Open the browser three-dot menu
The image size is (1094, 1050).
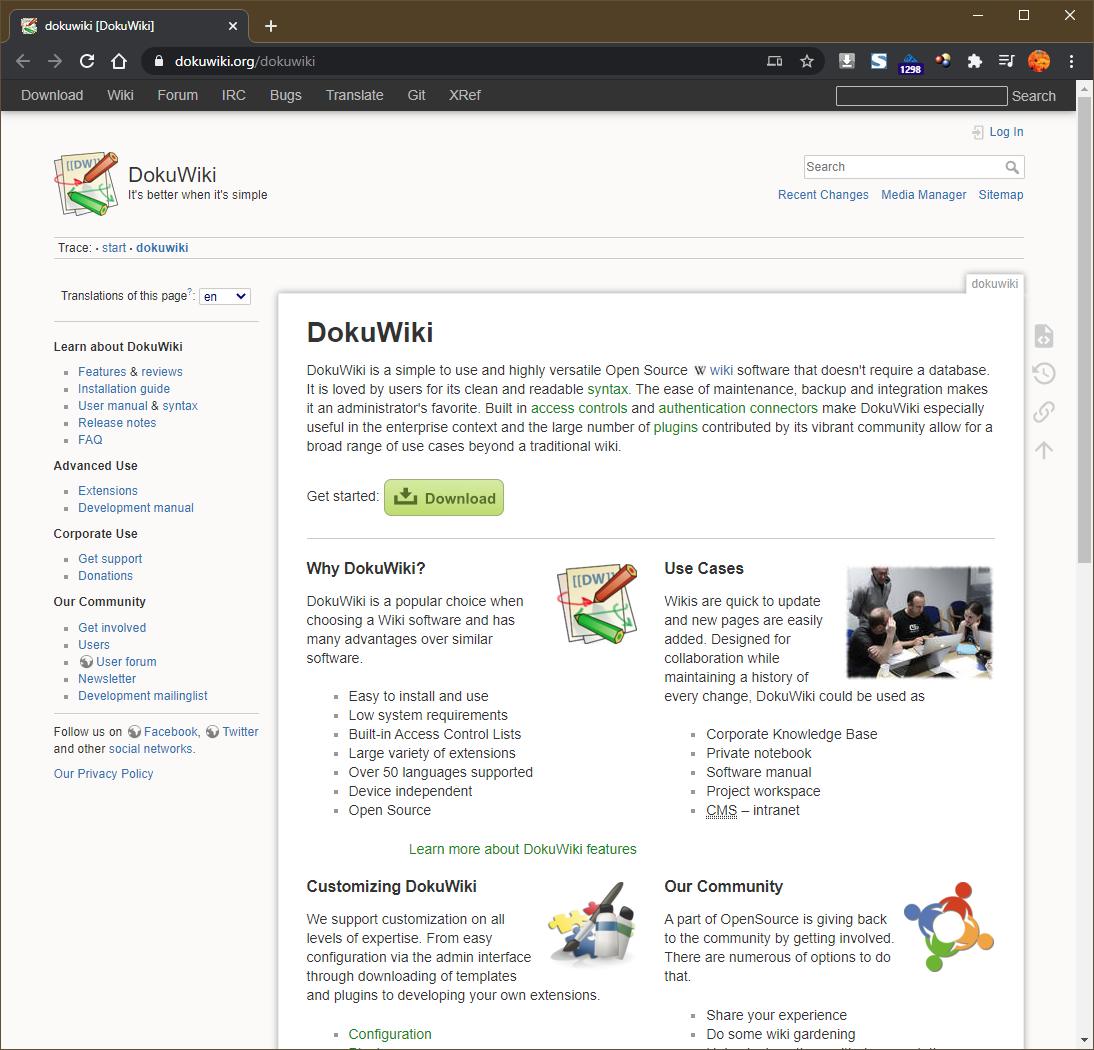click(x=1071, y=61)
